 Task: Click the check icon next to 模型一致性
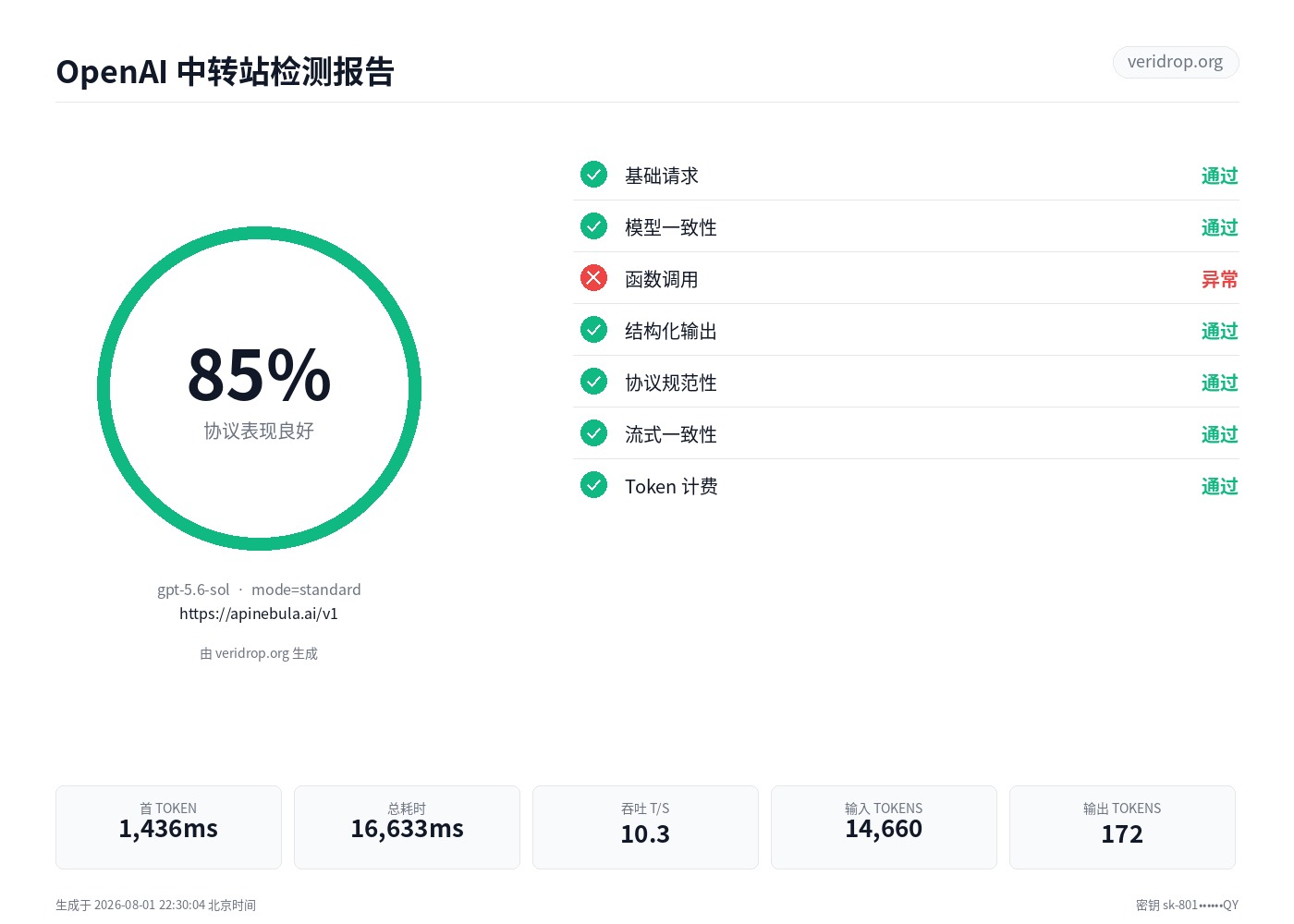[593, 226]
